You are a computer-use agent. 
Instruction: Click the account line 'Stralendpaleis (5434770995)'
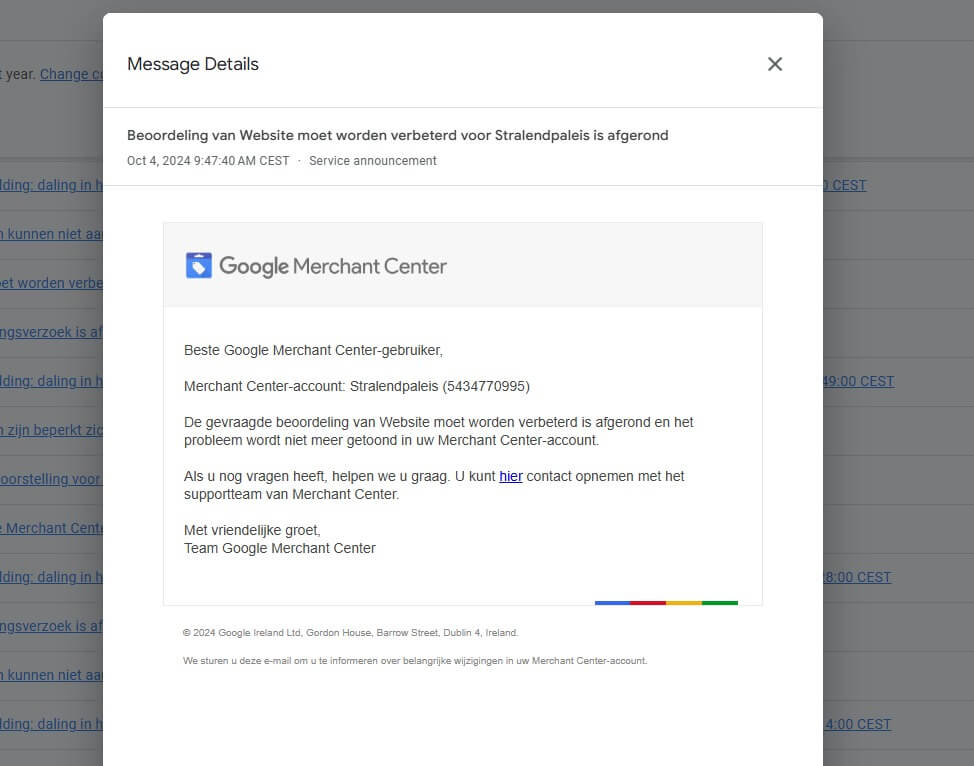[x=440, y=386]
